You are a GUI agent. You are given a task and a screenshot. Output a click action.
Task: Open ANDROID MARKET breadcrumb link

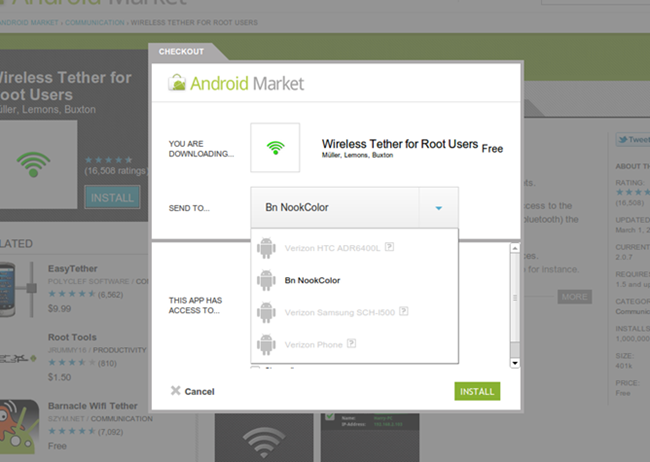[28, 22]
